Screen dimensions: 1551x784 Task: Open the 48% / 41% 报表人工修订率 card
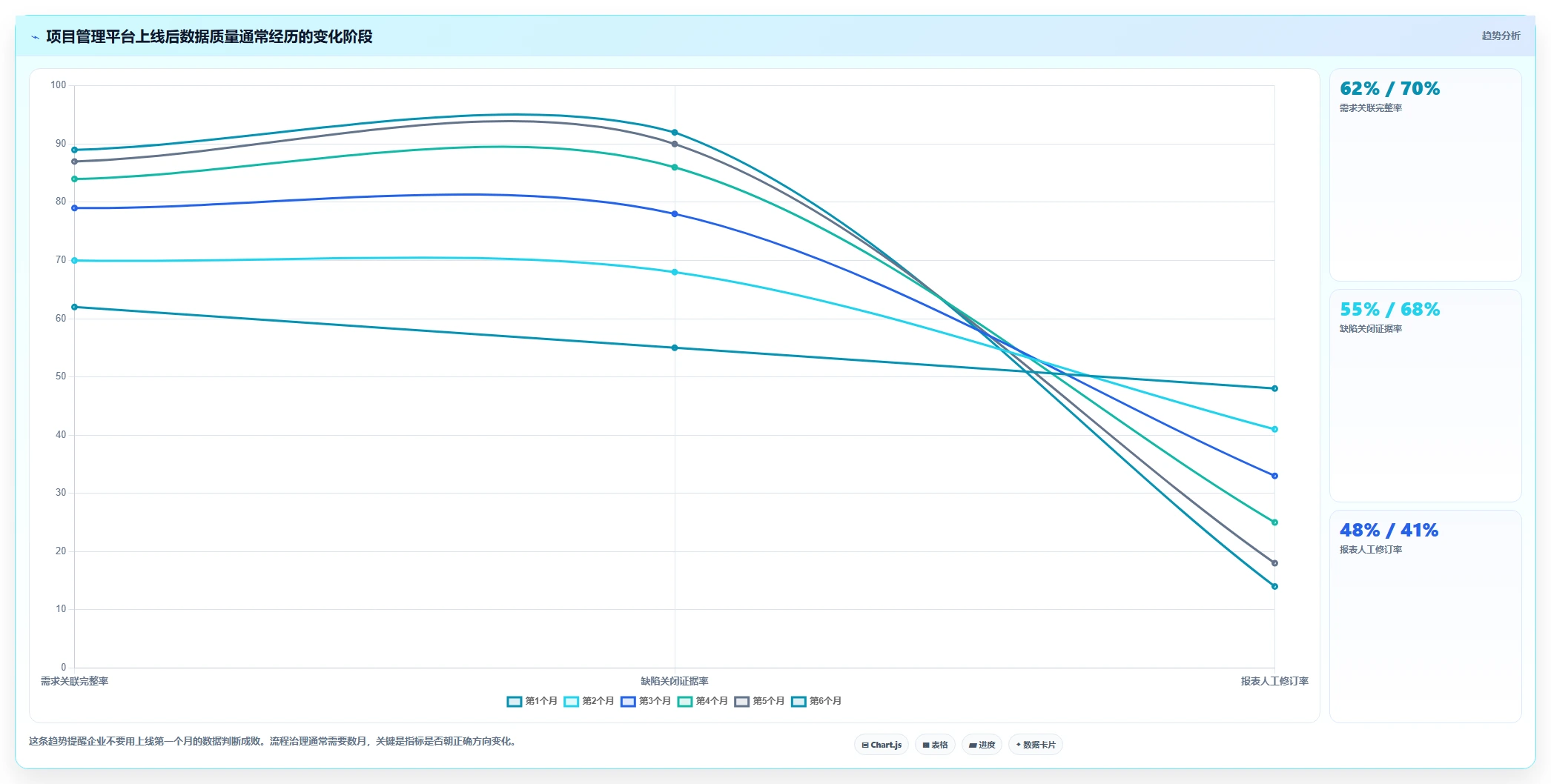coord(1425,617)
